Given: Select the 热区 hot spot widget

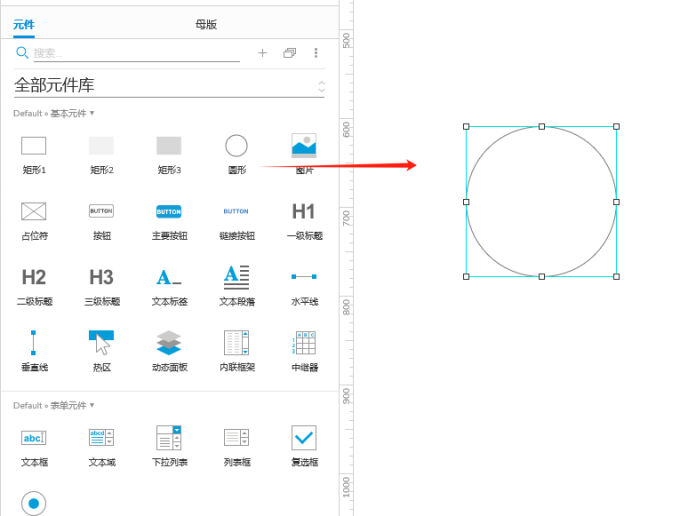Looking at the screenshot, I should [x=101, y=351].
